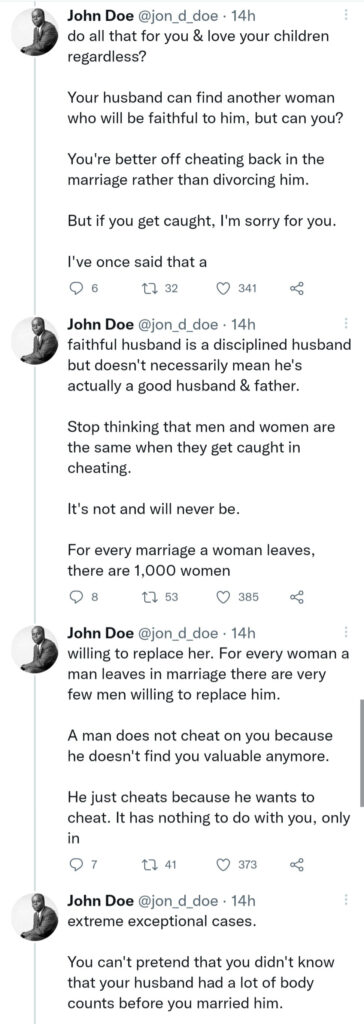
Task: View avatar on 'faithful husband' tweet
Action: point(35,340)
